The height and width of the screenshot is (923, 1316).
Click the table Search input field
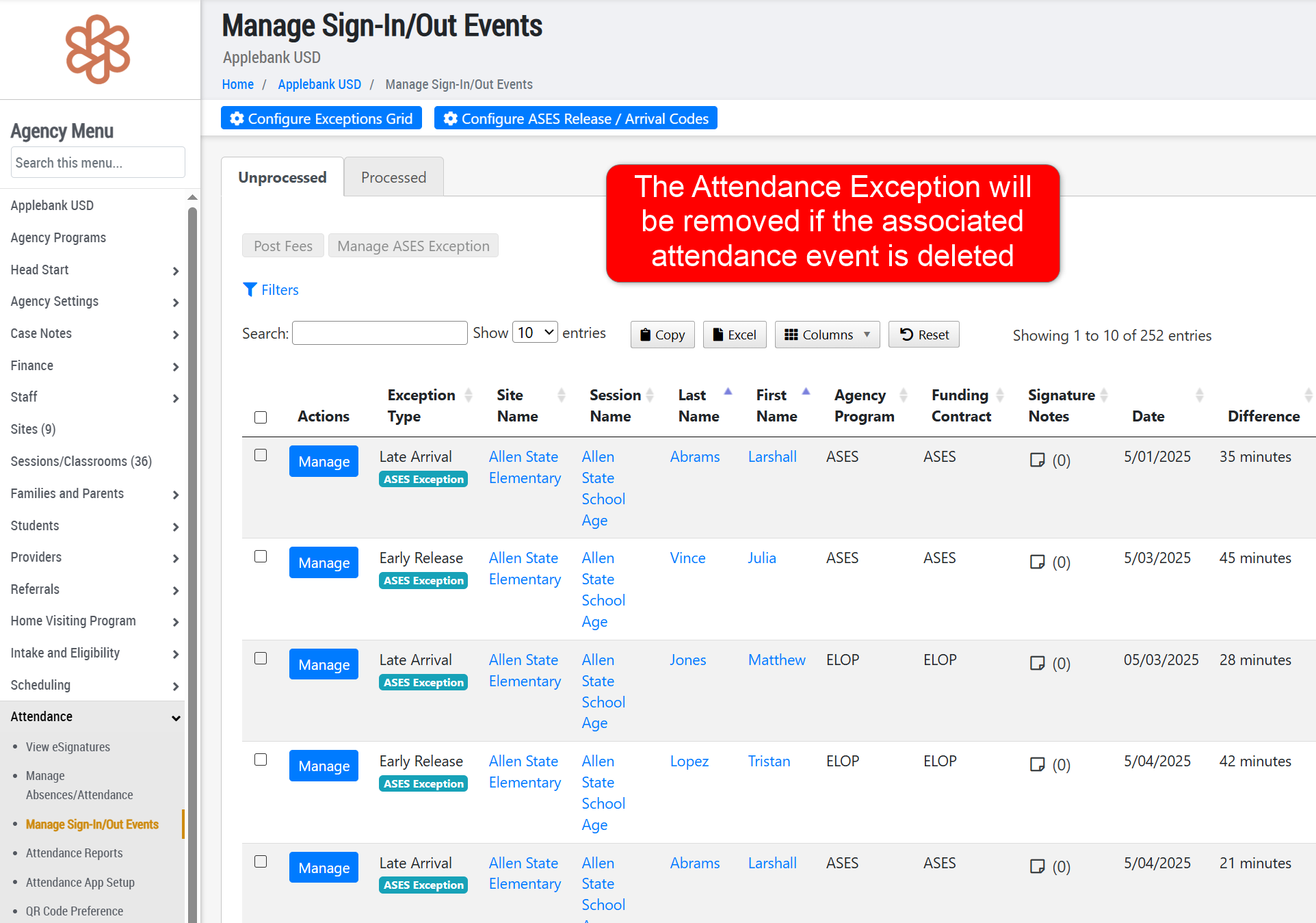(380, 333)
